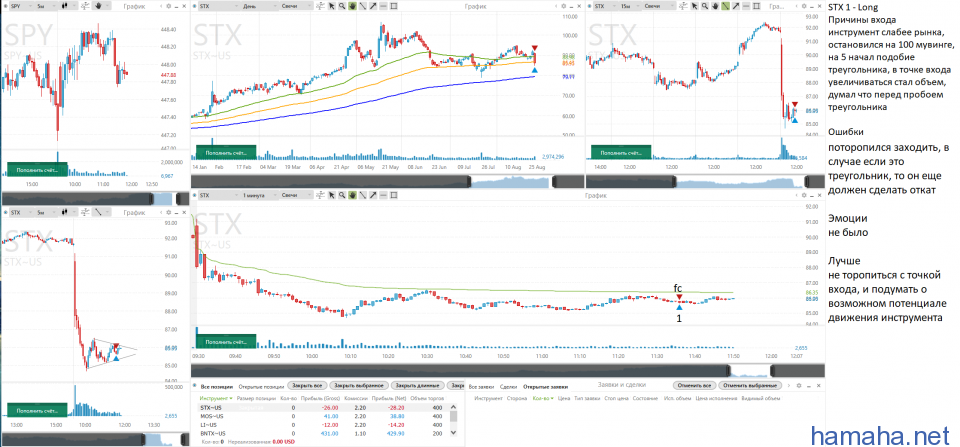Select the rectangle tool in STX 1-minute chart
This screenshot has width=960, height=447.
[394, 195]
